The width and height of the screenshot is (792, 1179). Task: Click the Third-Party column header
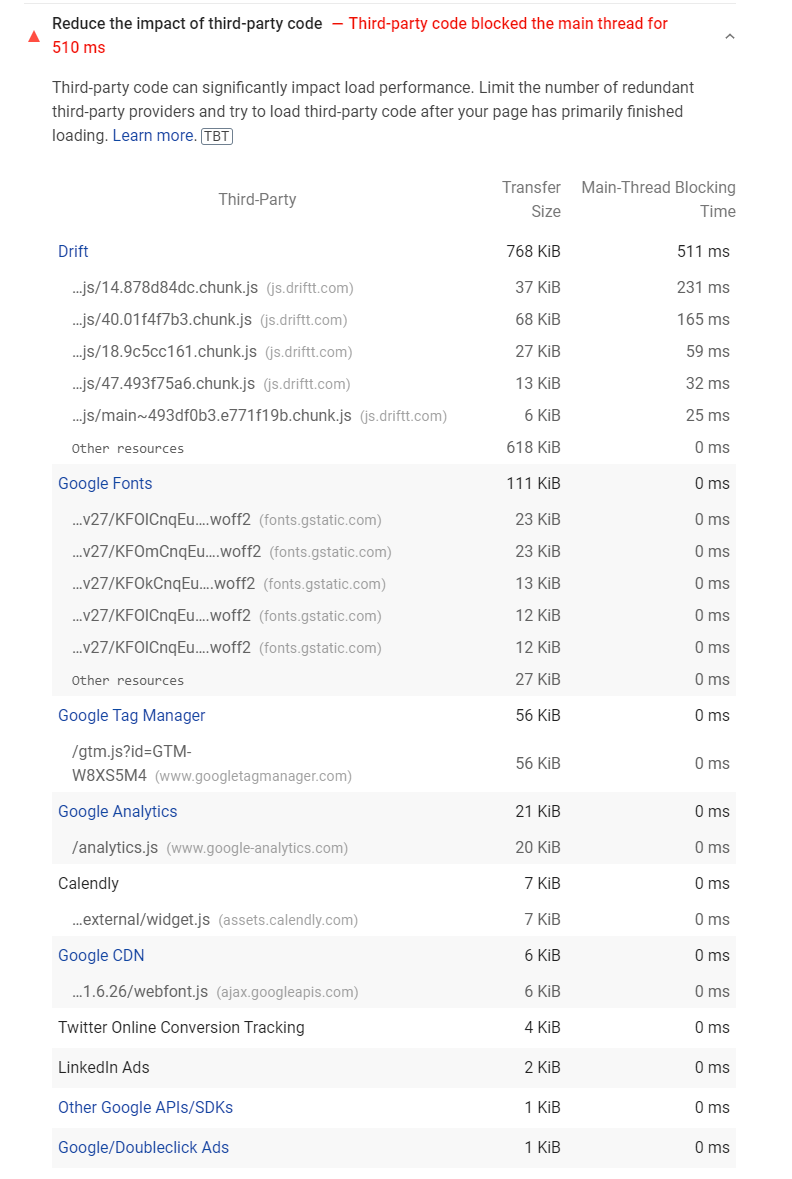pos(257,200)
